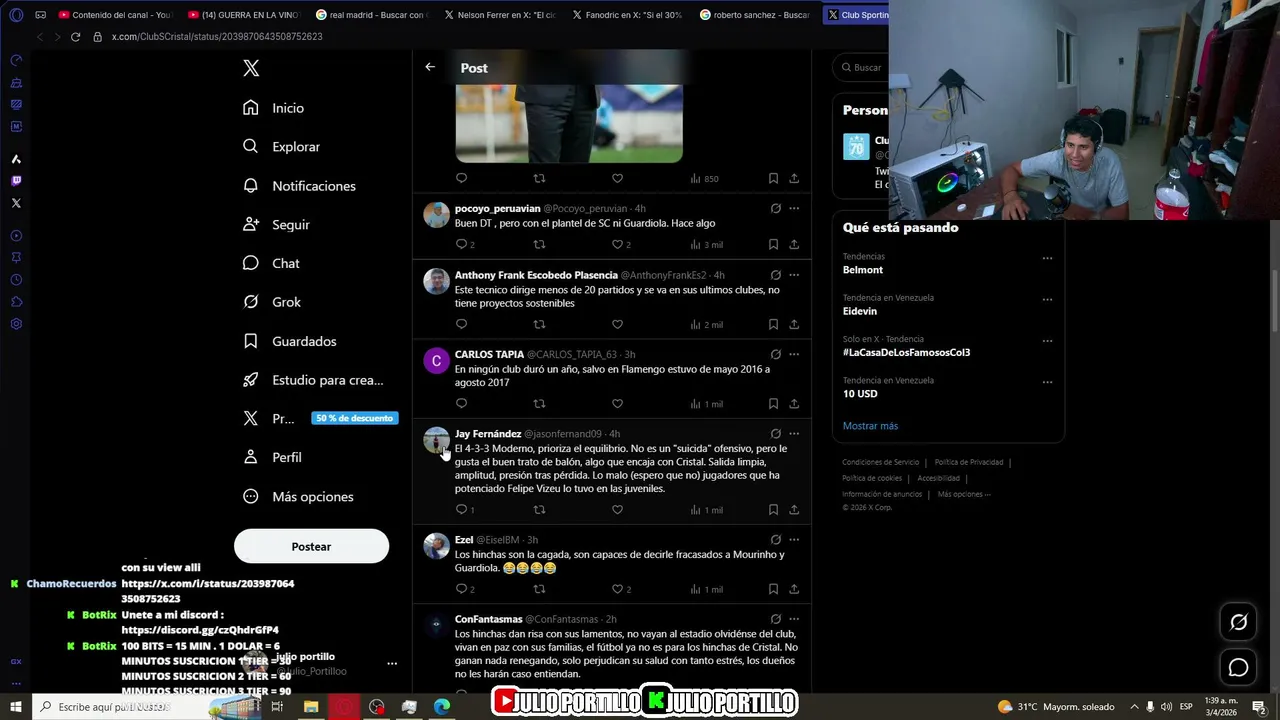Open more options on CARLOS TAPIA's comment
Viewport: 1280px width, 720px height.
tap(794, 354)
